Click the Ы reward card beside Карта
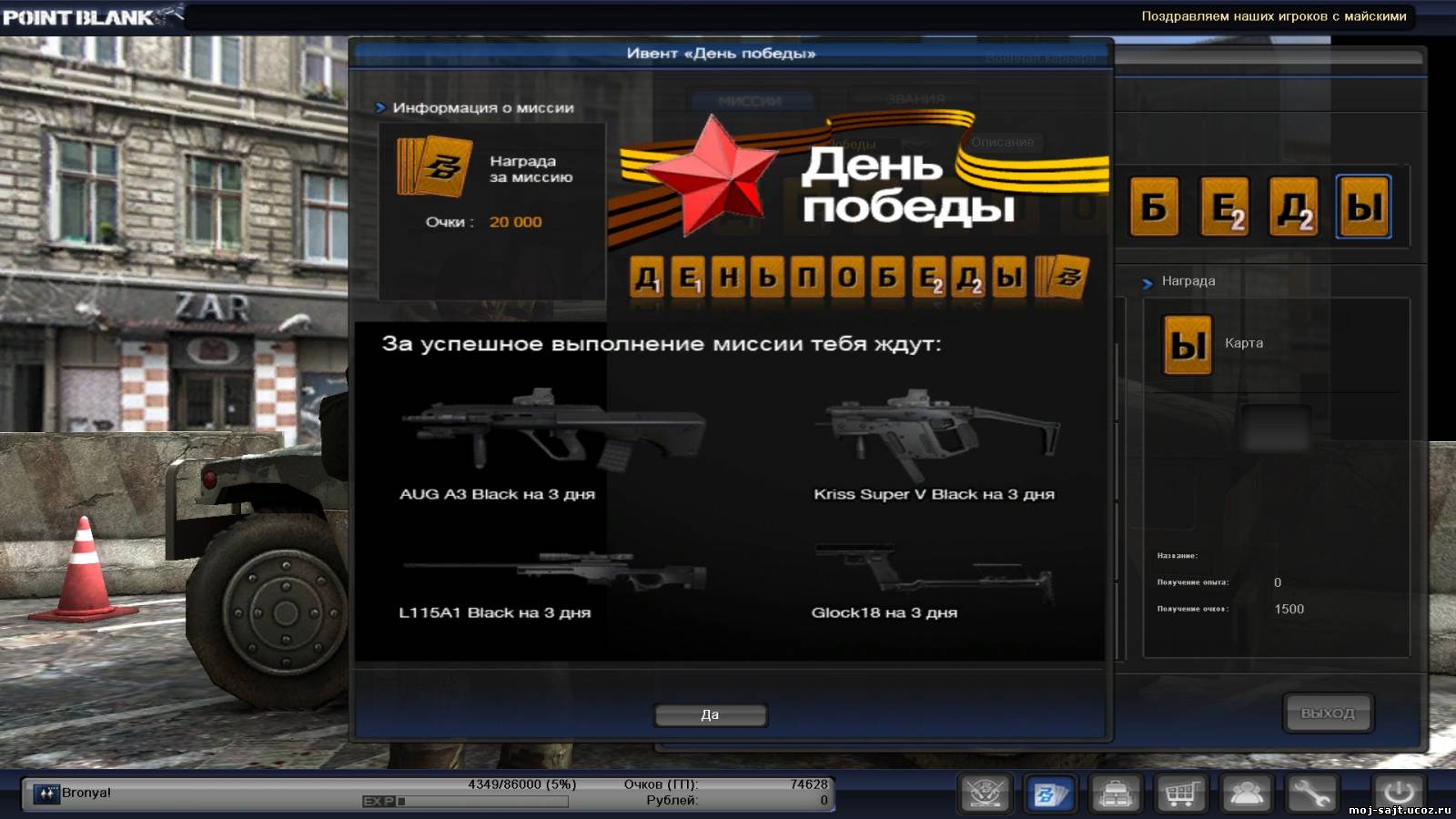 pos(1188,345)
